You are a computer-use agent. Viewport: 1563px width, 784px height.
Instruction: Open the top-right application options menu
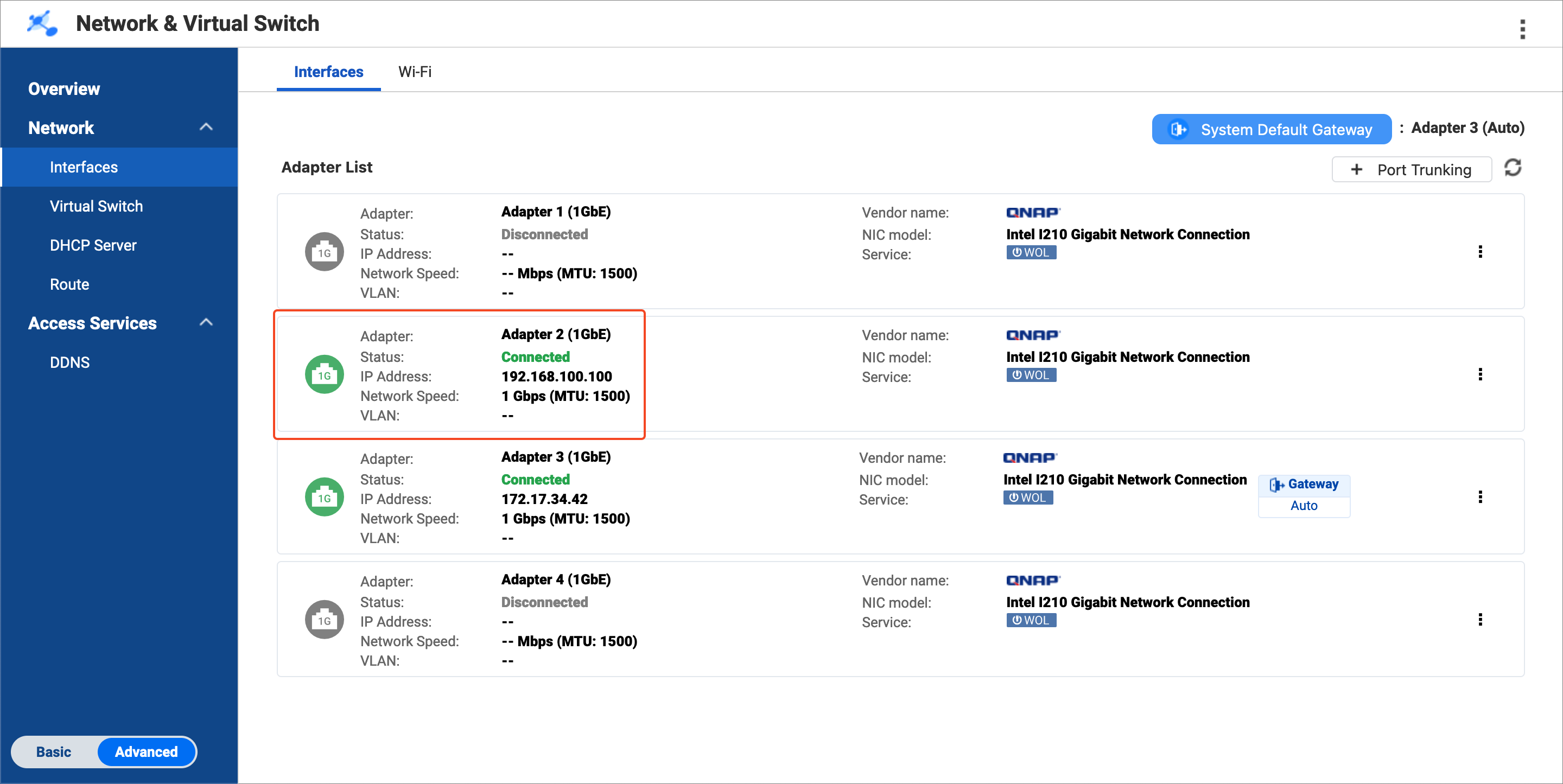tap(1522, 29)
